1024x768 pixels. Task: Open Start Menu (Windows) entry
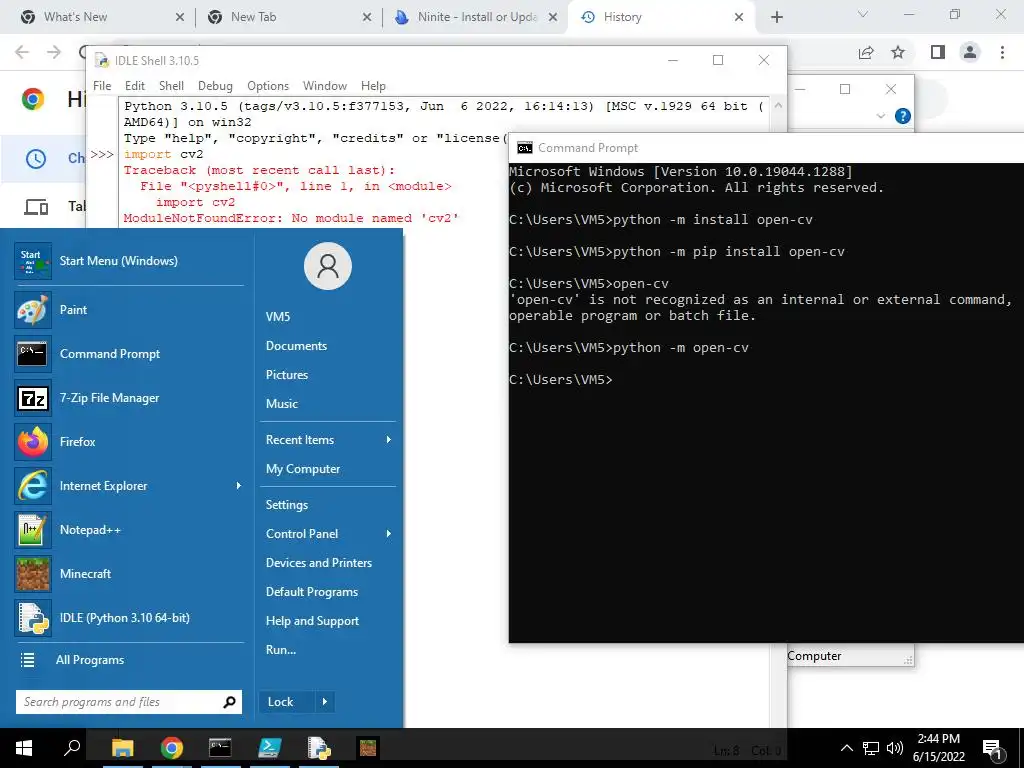(x=129, y=261)
